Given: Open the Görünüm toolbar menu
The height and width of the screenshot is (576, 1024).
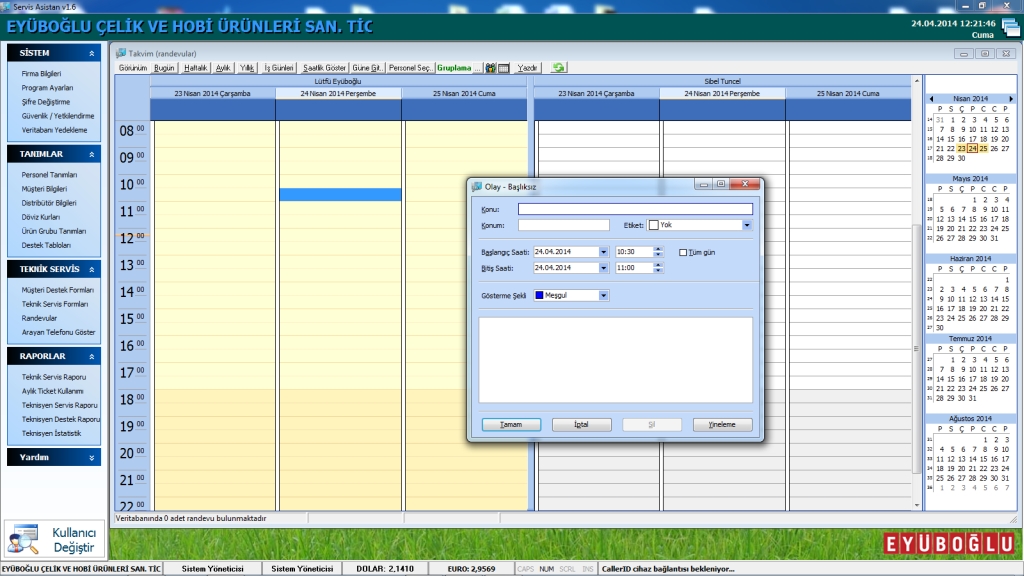Looking at the screenshot, I should click(x=133, y=68).
